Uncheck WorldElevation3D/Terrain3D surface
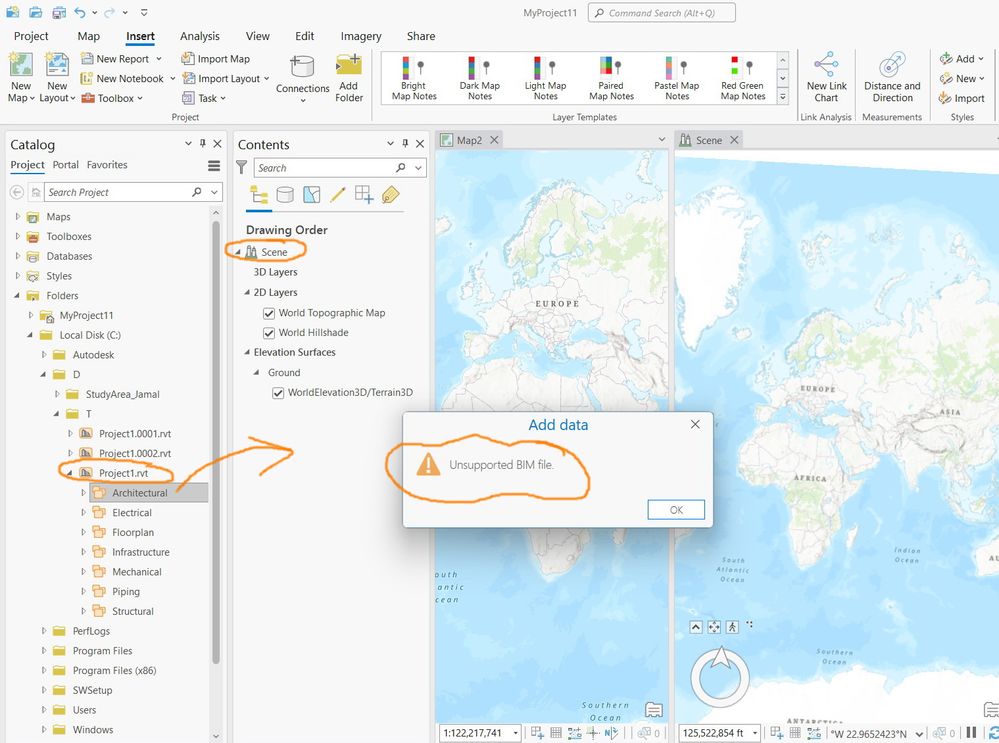Viewport: 999px width, 743px height. tap(278, 393)
